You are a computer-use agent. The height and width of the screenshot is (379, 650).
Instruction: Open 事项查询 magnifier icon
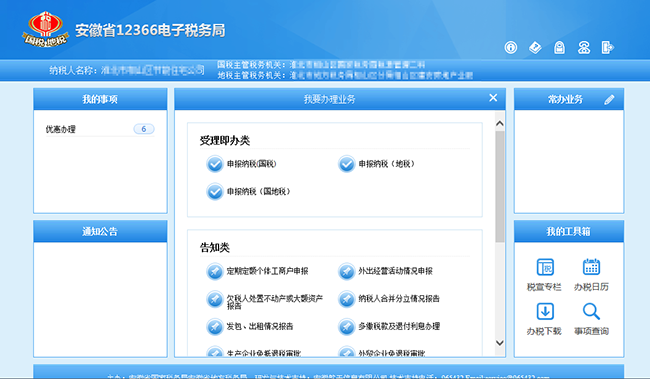pyautogui.click(x=591, y=311)
